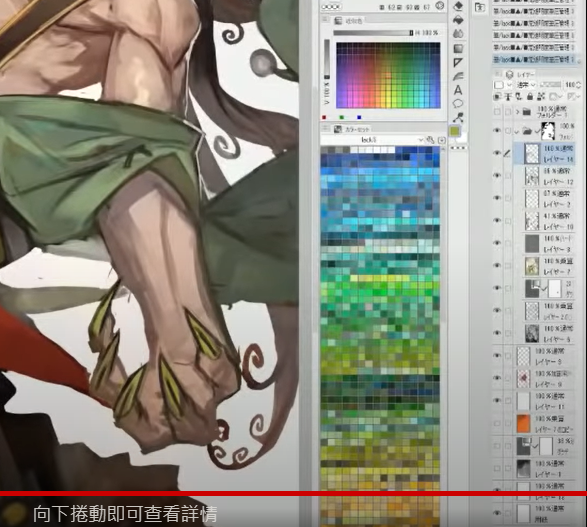Select the Layer panel tab
587x527 pixels.
click(521, 74)
